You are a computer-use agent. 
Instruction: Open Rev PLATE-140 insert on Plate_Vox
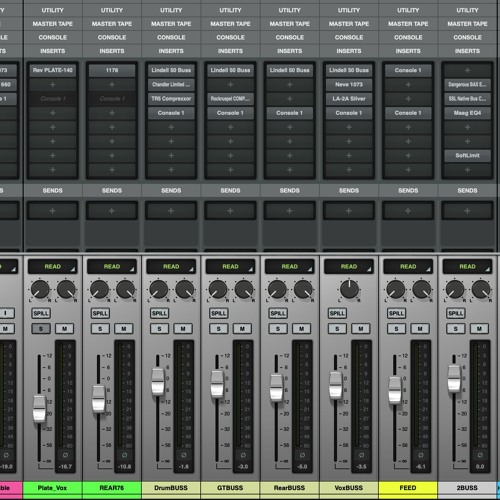[x=53, y=70]
